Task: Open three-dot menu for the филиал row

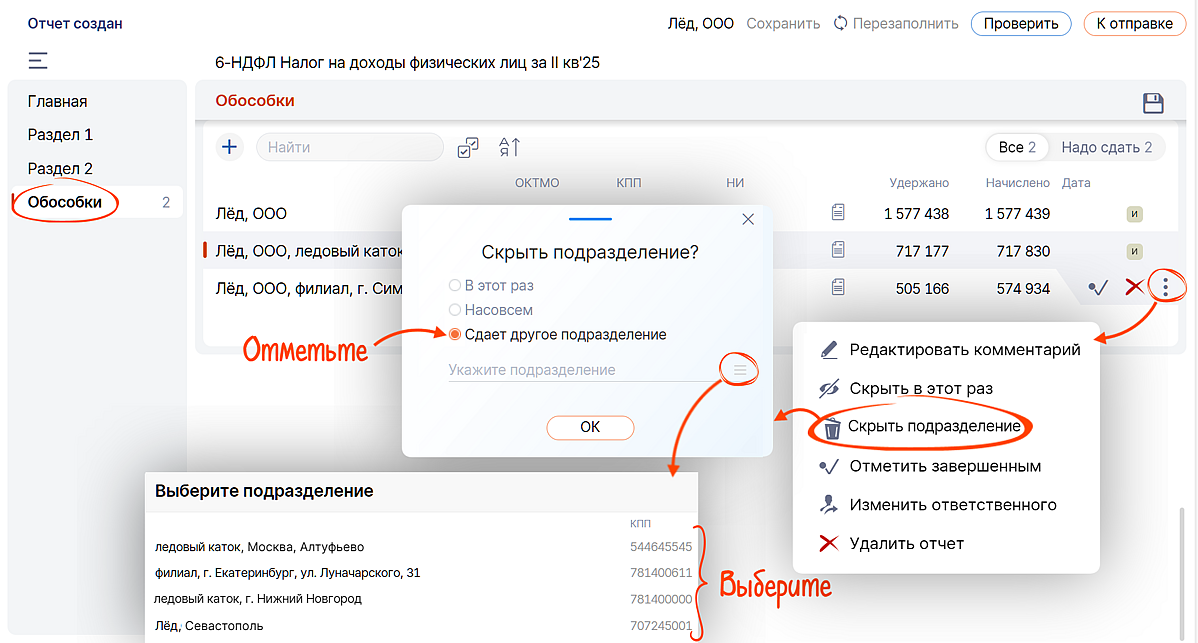Action: point(1165,287)
